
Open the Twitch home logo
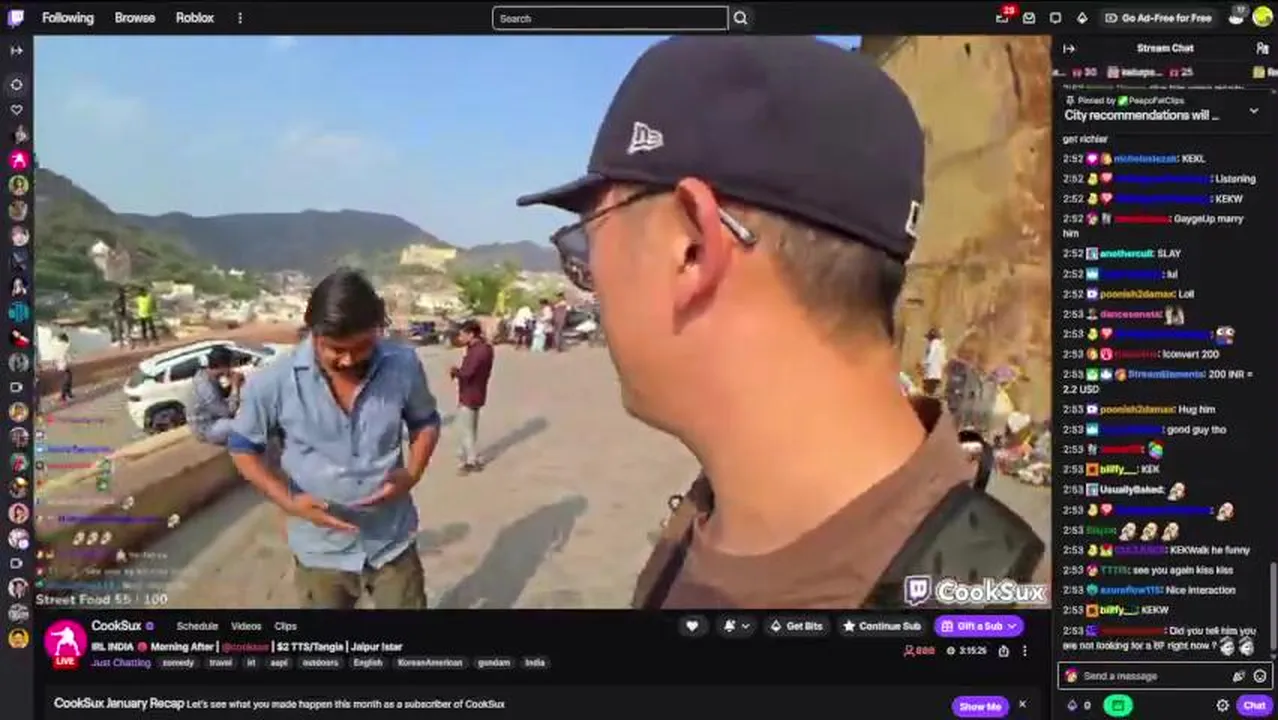[x=17, y=18]
